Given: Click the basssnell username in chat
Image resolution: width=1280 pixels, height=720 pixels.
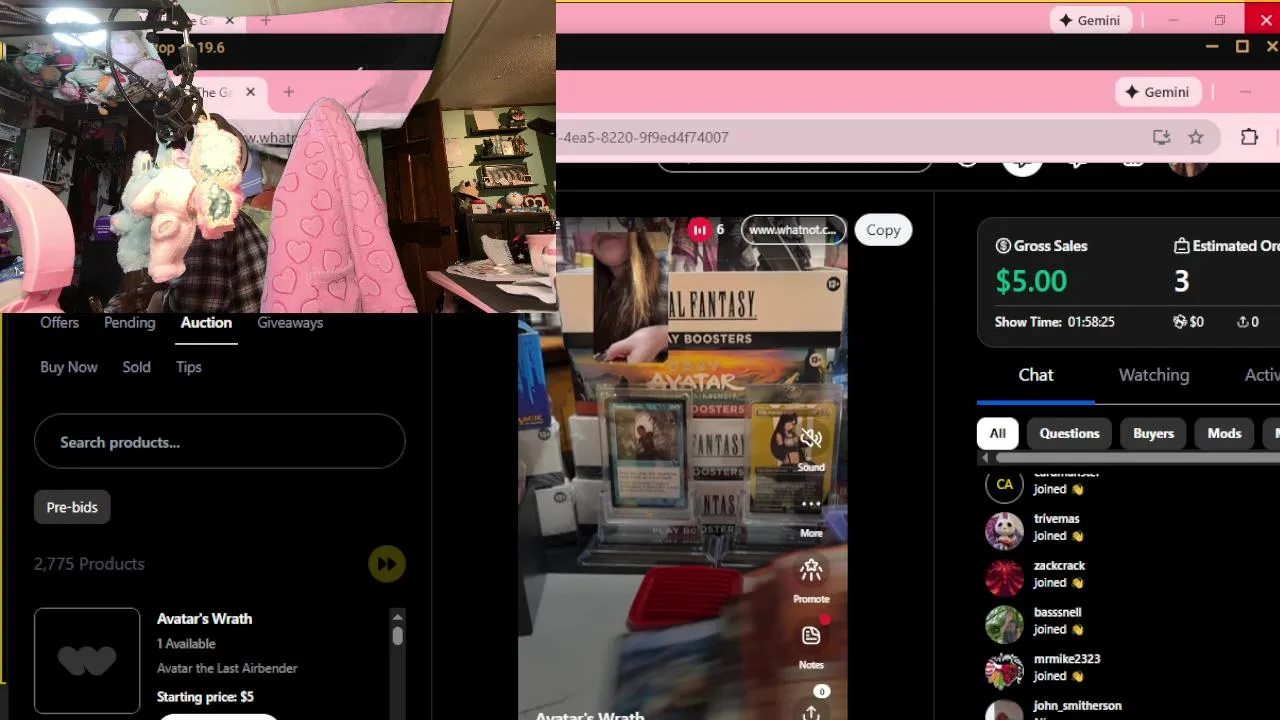Looking at the screenshot, I should (x=1057, y=612).
